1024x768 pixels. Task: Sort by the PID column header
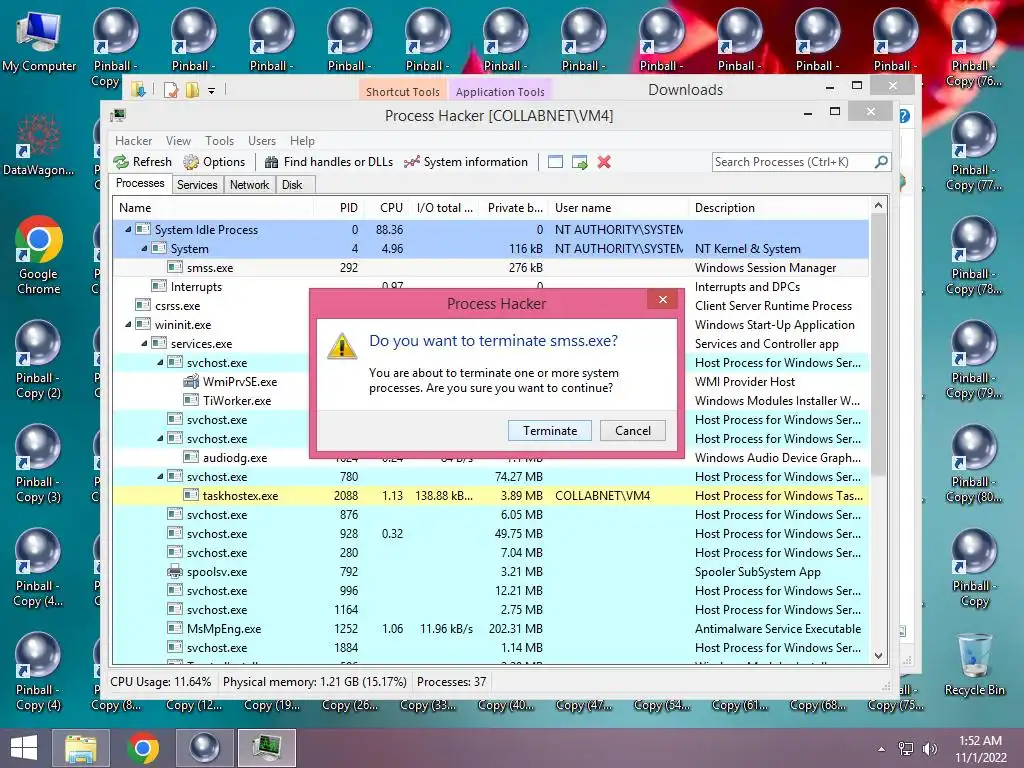click(338, 208)
